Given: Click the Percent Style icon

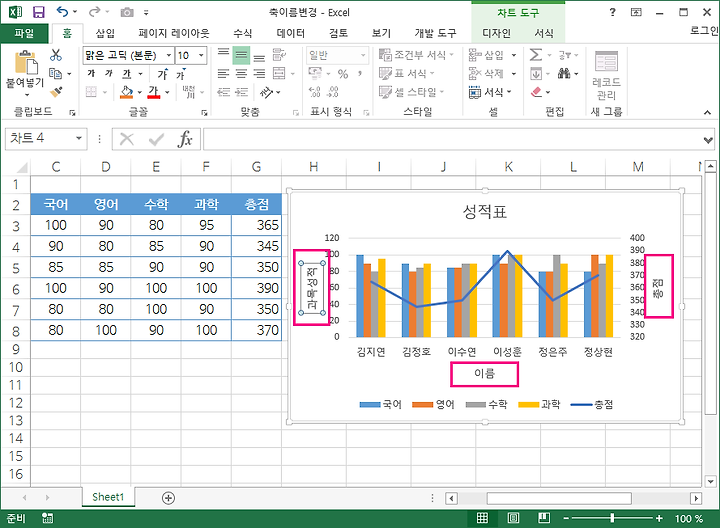Looking at the screenshot, I should tap(343, 73).
